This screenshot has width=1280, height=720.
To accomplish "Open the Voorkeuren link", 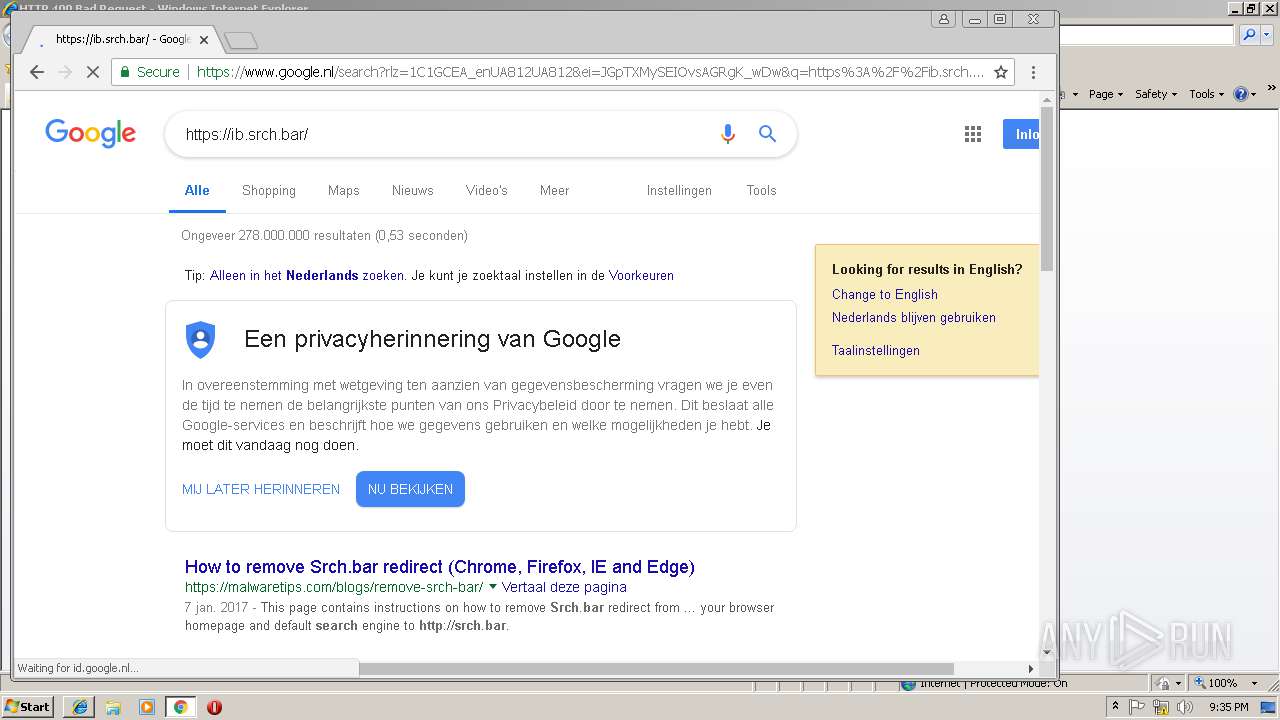I will click(x=641, y=275).
